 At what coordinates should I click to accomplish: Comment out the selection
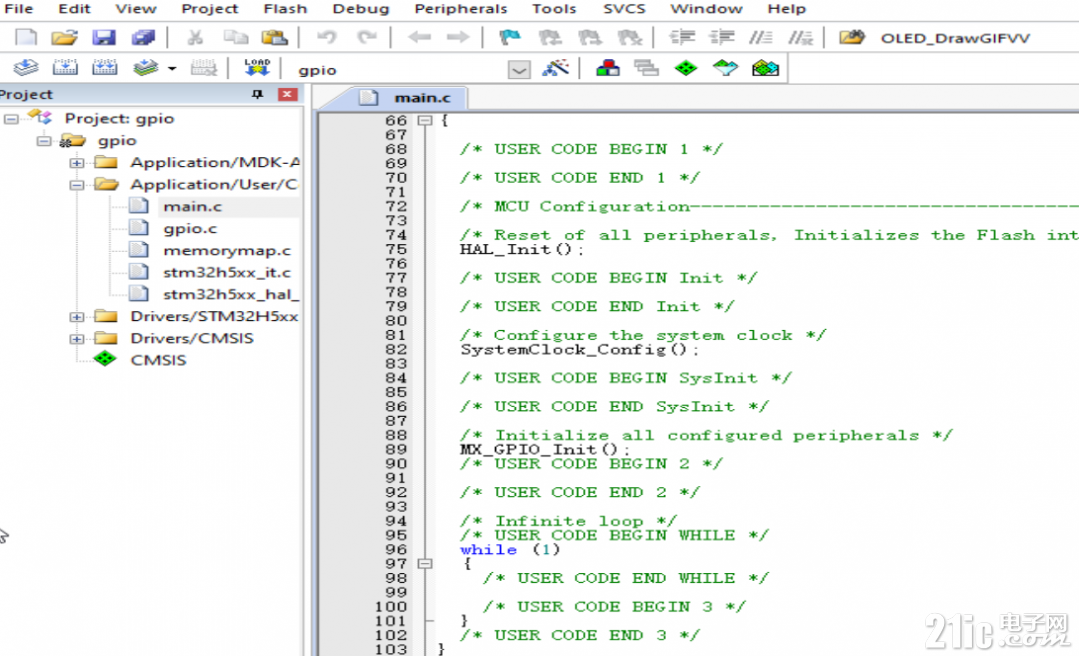click(761, 37)
